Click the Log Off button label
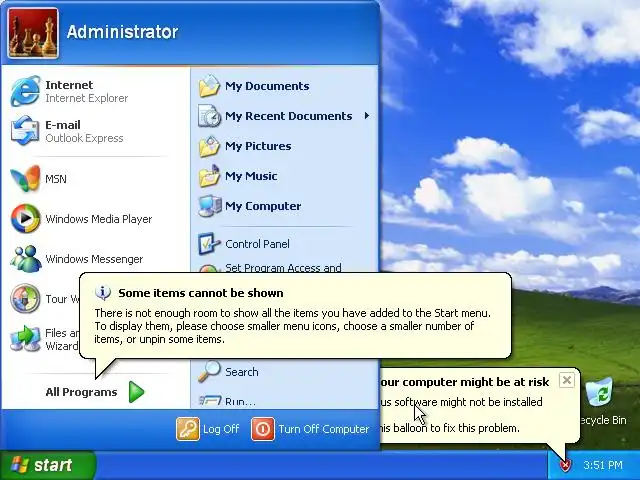Viewport: 640px width, 480px height. point(221,429)
